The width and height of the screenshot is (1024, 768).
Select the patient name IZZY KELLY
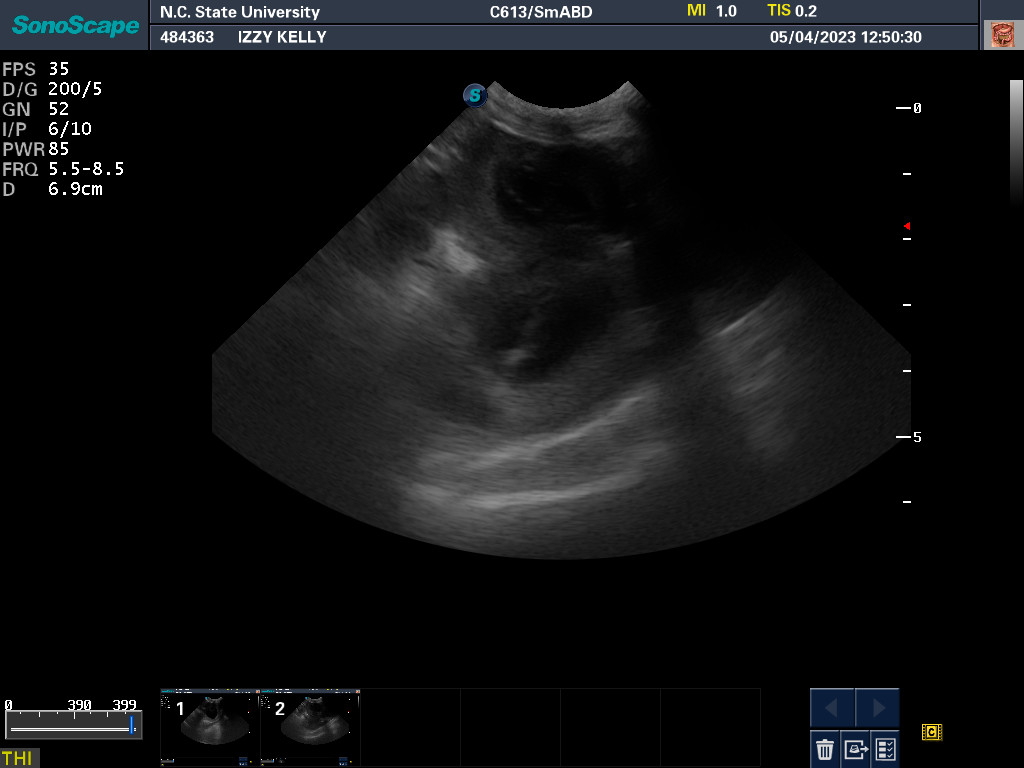click(x=282, y=37)
